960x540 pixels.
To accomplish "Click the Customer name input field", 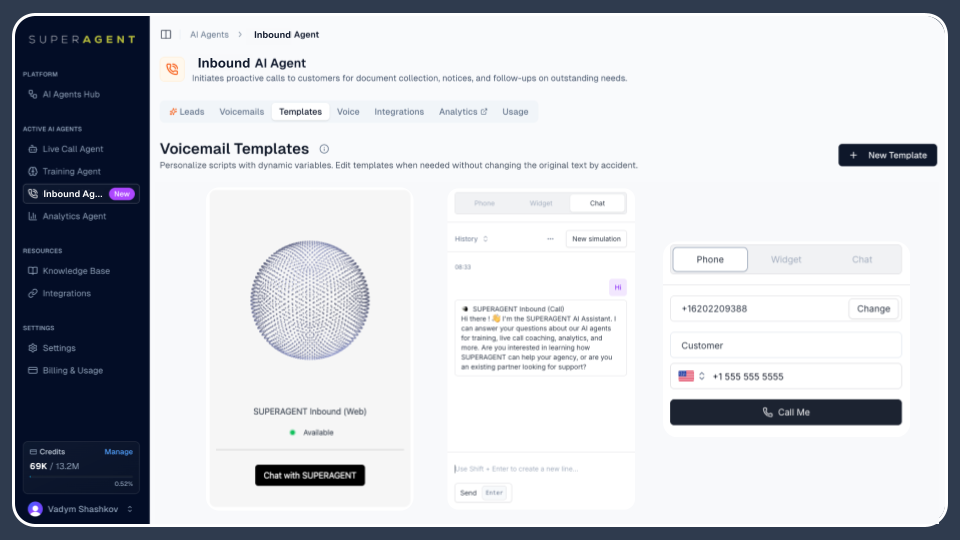I will point(785,345).
